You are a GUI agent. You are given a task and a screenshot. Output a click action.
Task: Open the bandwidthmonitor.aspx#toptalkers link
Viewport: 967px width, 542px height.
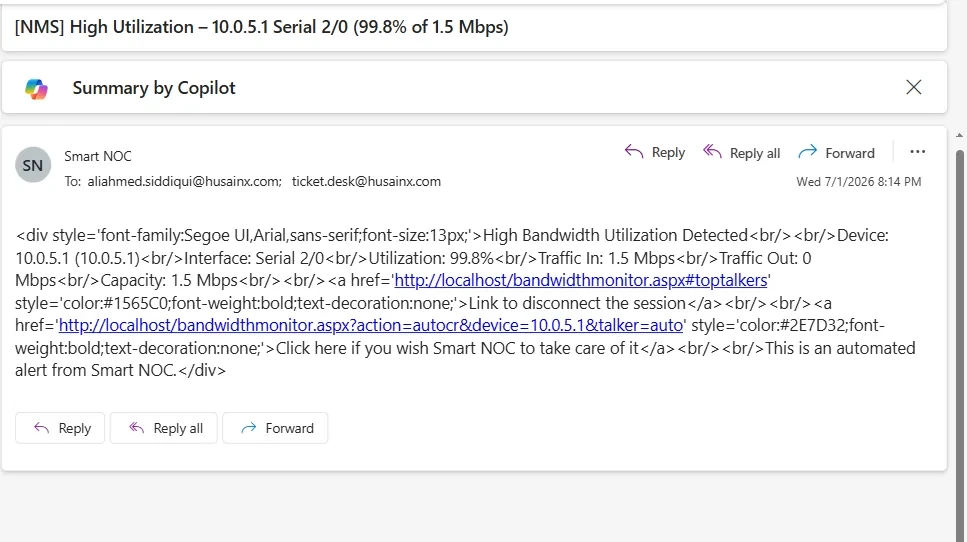coord(580,281)
